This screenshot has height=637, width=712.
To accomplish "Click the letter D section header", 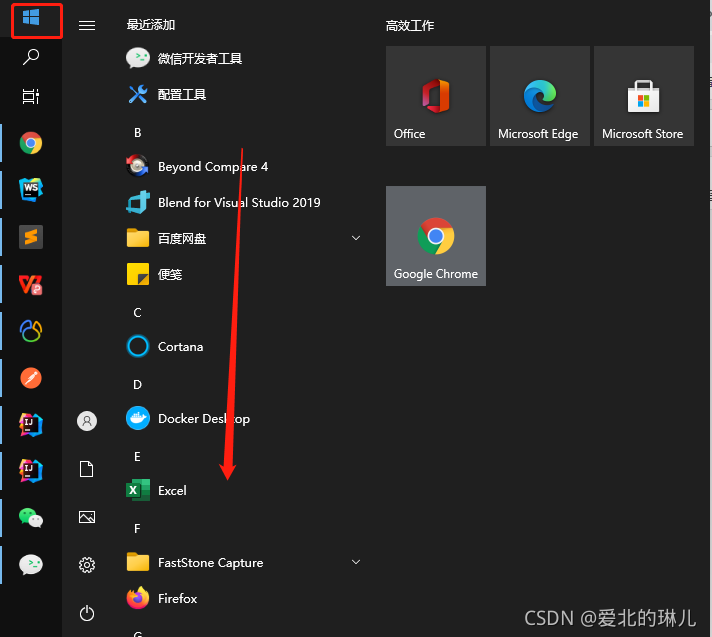I will click(x=138, y=385).
